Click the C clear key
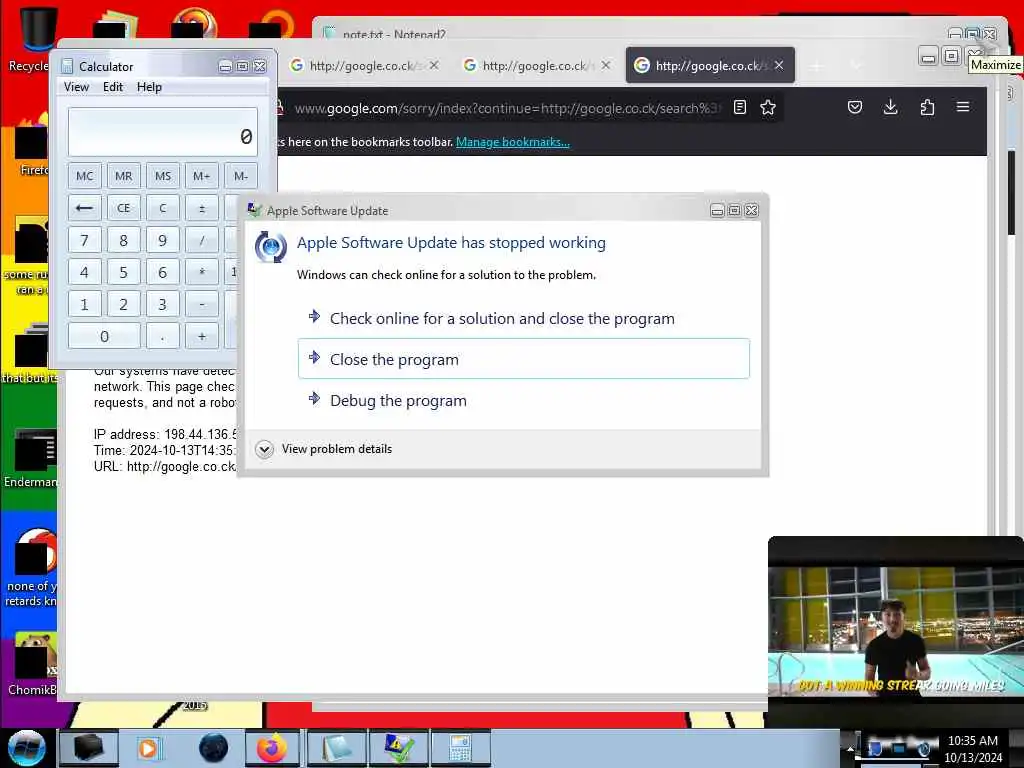 [x=163, y=208]
